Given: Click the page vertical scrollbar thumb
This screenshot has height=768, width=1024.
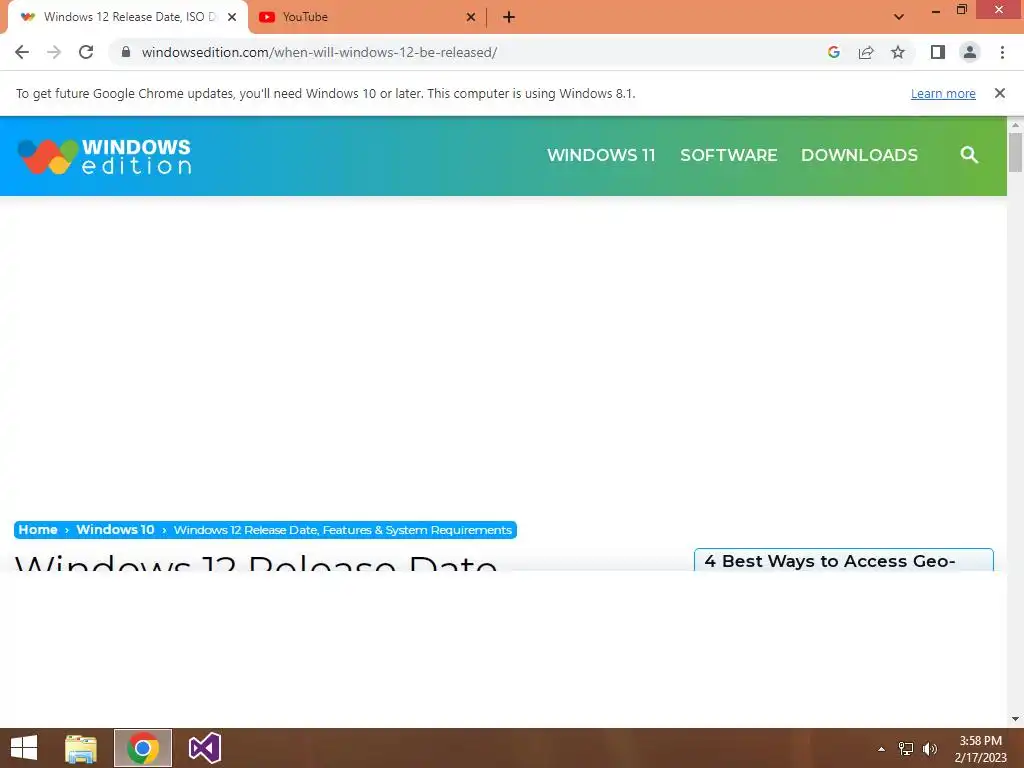Looking at the screenshot, I should 1014,152.
